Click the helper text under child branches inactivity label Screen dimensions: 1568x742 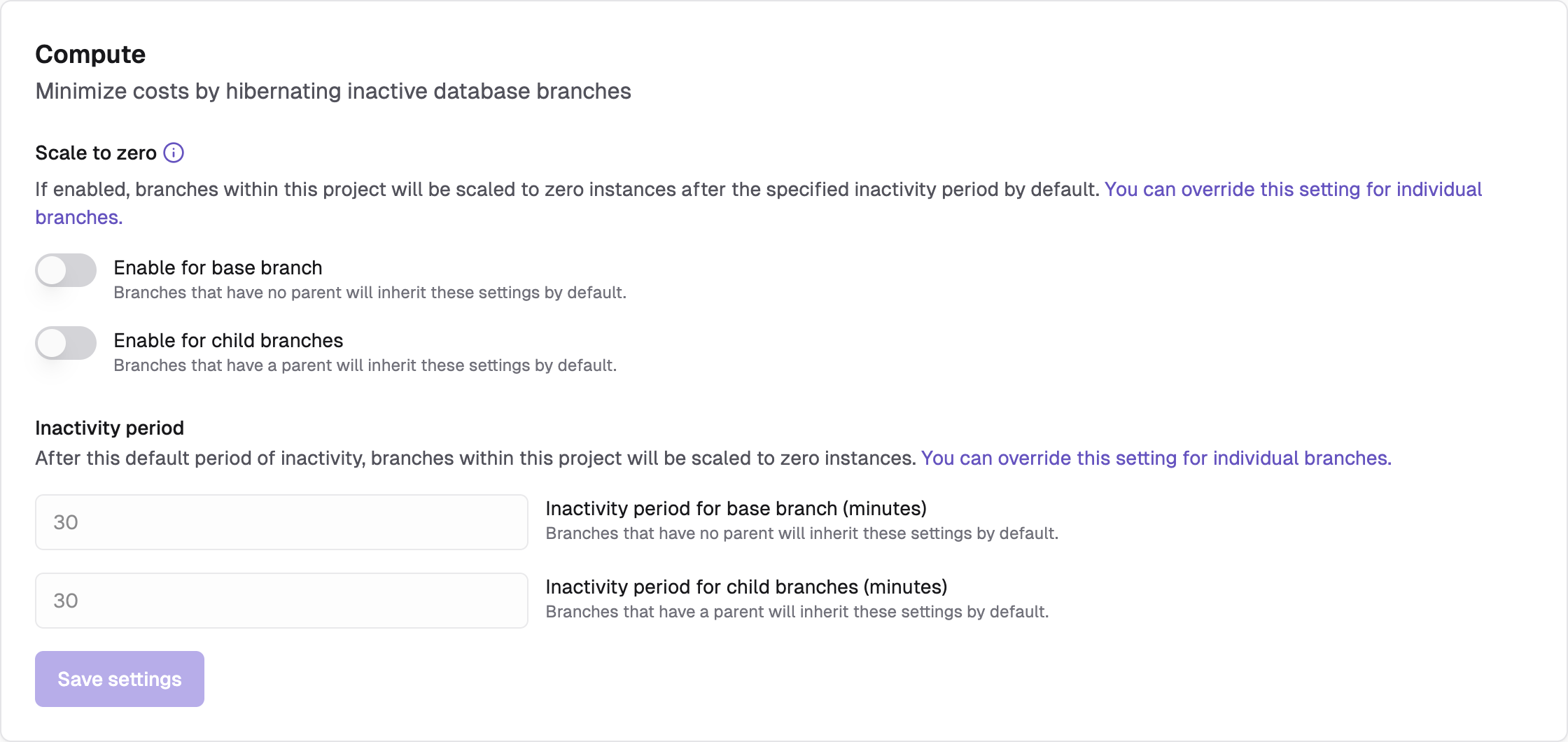click(797, 612)
